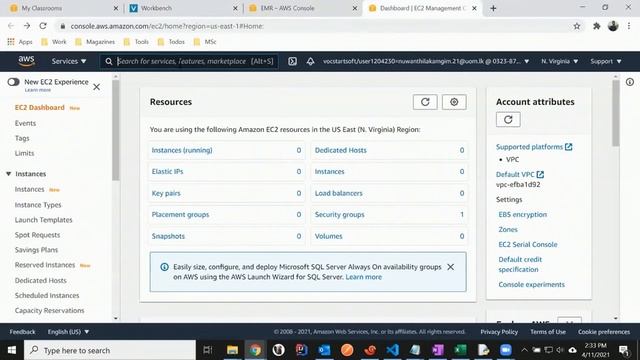Open Reserved Instances in sidebar

pos(45,265)
